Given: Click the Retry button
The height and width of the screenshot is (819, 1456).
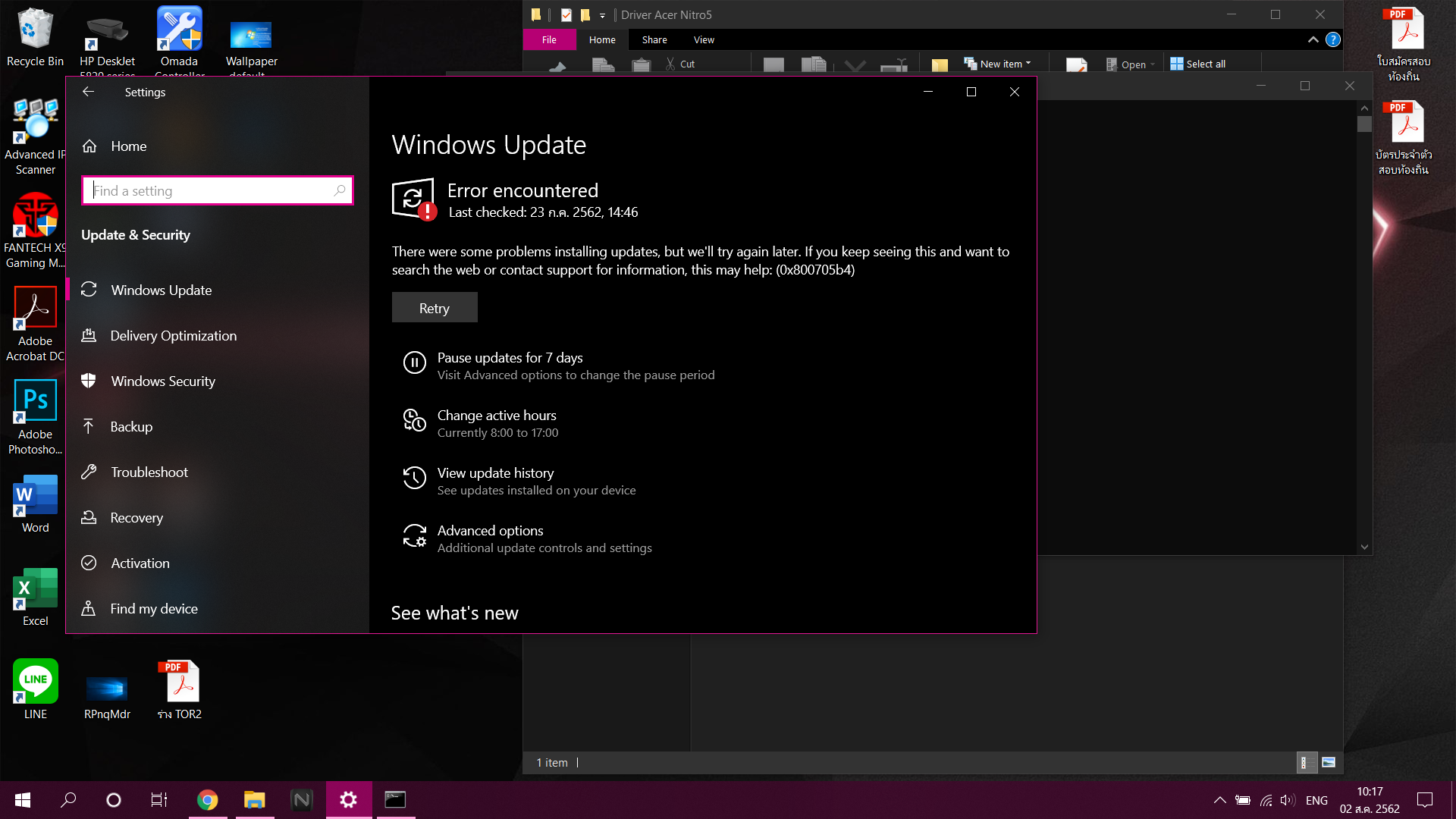Looking at the screenshot, I should 435,308.
